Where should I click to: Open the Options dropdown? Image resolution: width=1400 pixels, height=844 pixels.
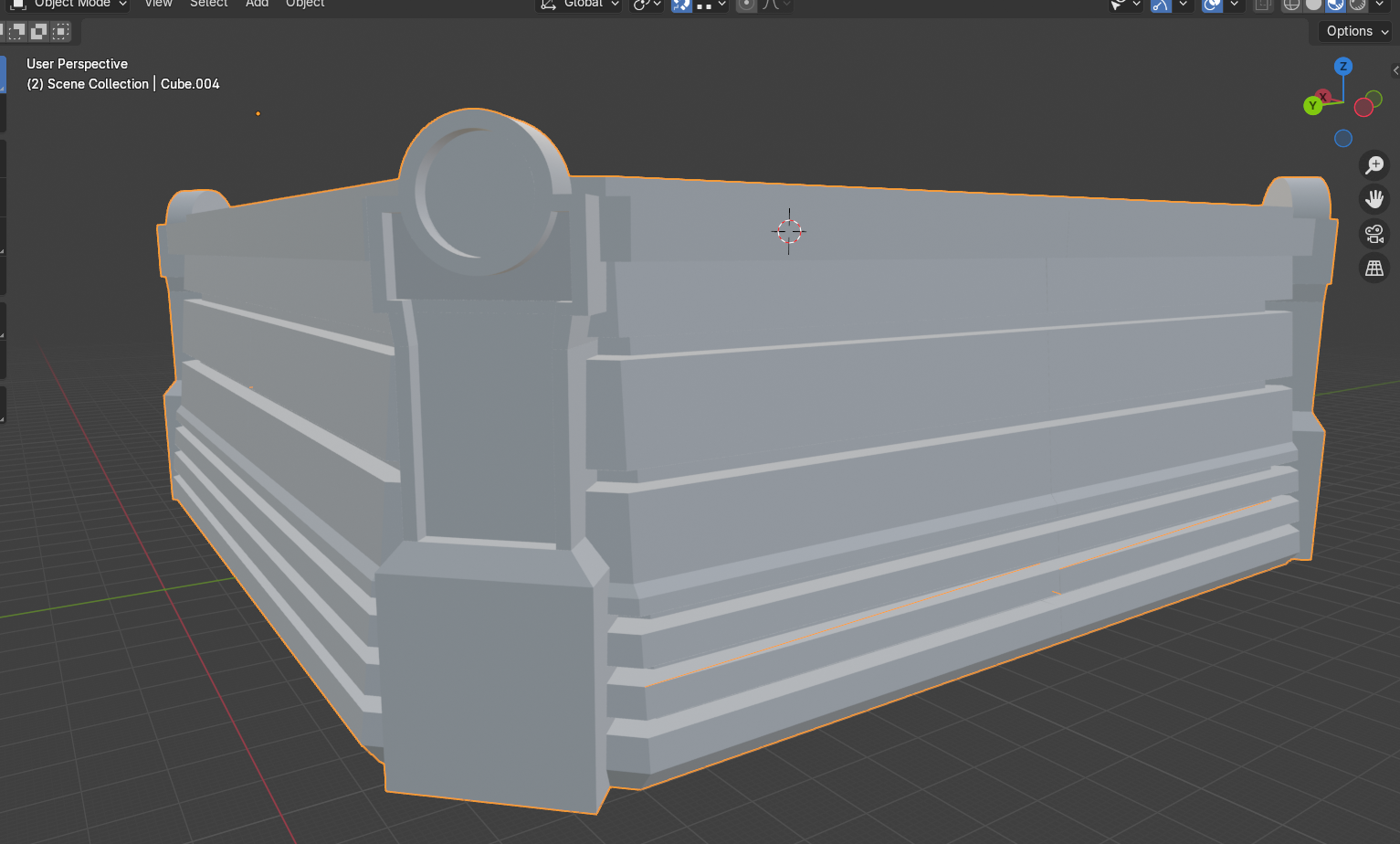(1357, 31)
